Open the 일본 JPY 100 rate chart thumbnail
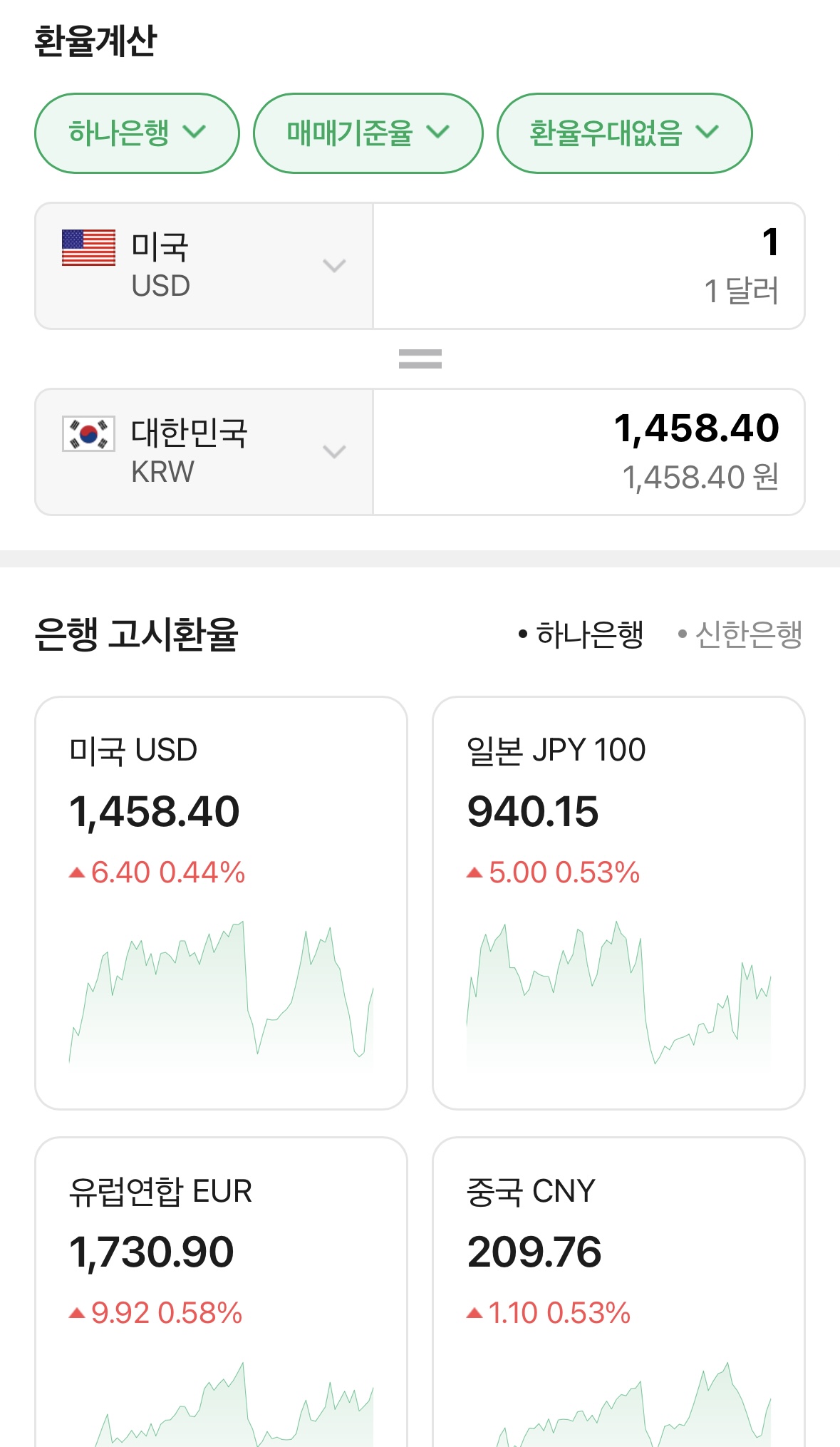Viewport: 840px width, 1447px height. click(x=618, y=994)
